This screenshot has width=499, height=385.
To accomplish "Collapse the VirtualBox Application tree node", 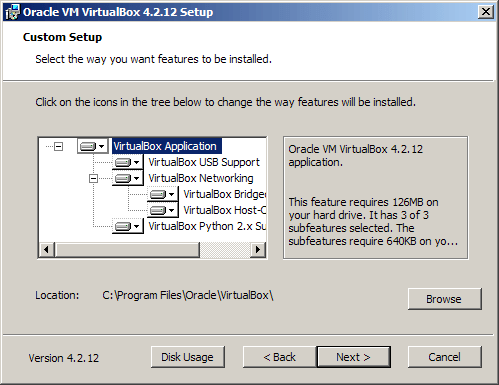I will point(59,146).
